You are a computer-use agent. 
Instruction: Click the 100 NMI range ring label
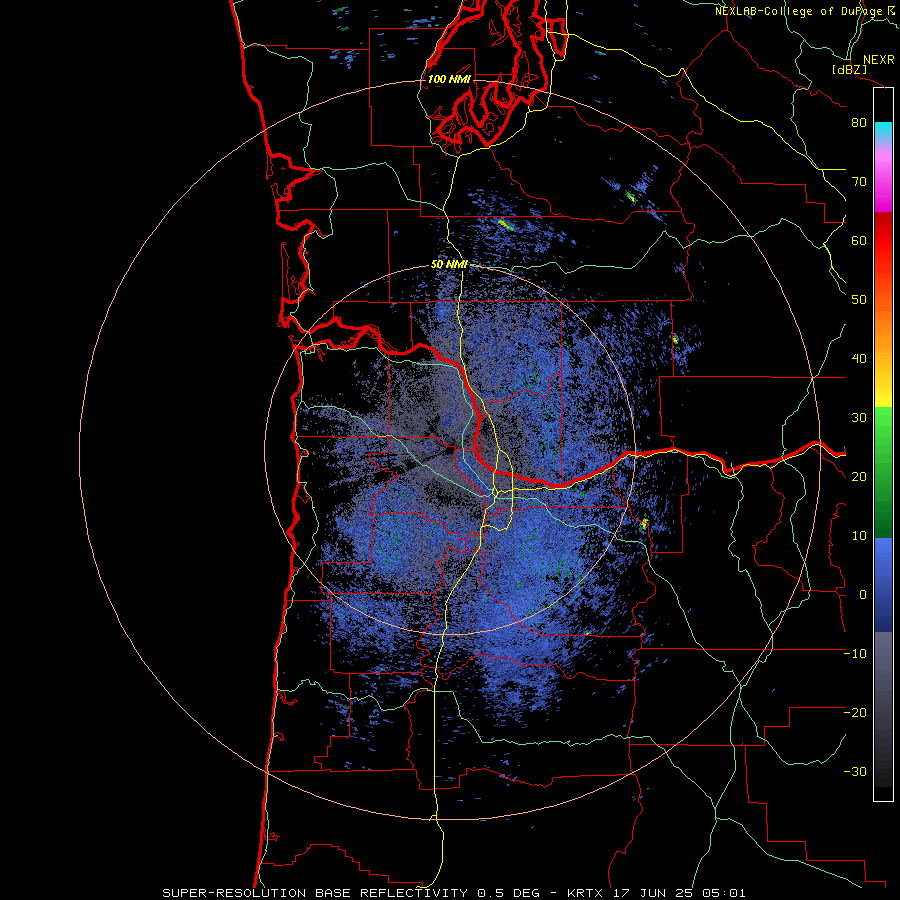[449, 79]
